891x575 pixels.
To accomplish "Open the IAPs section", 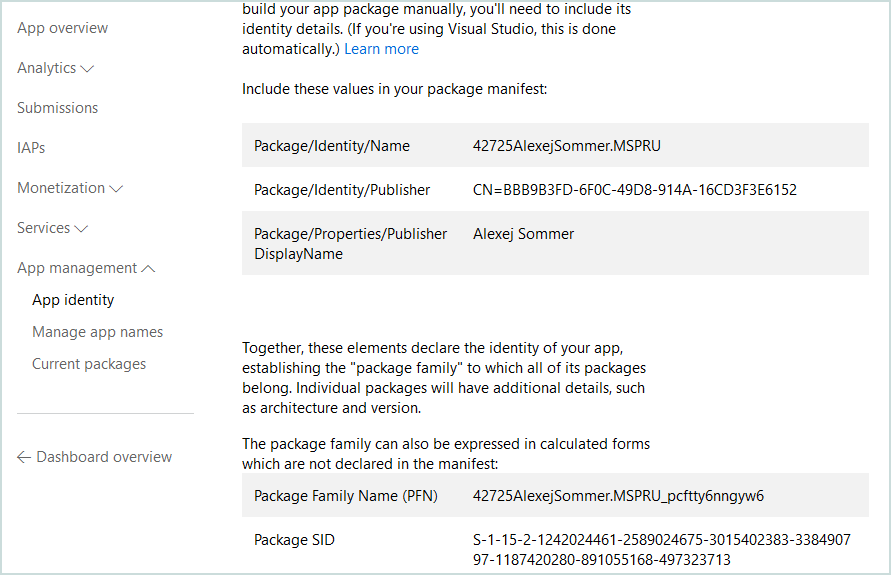I will [31, 148].
